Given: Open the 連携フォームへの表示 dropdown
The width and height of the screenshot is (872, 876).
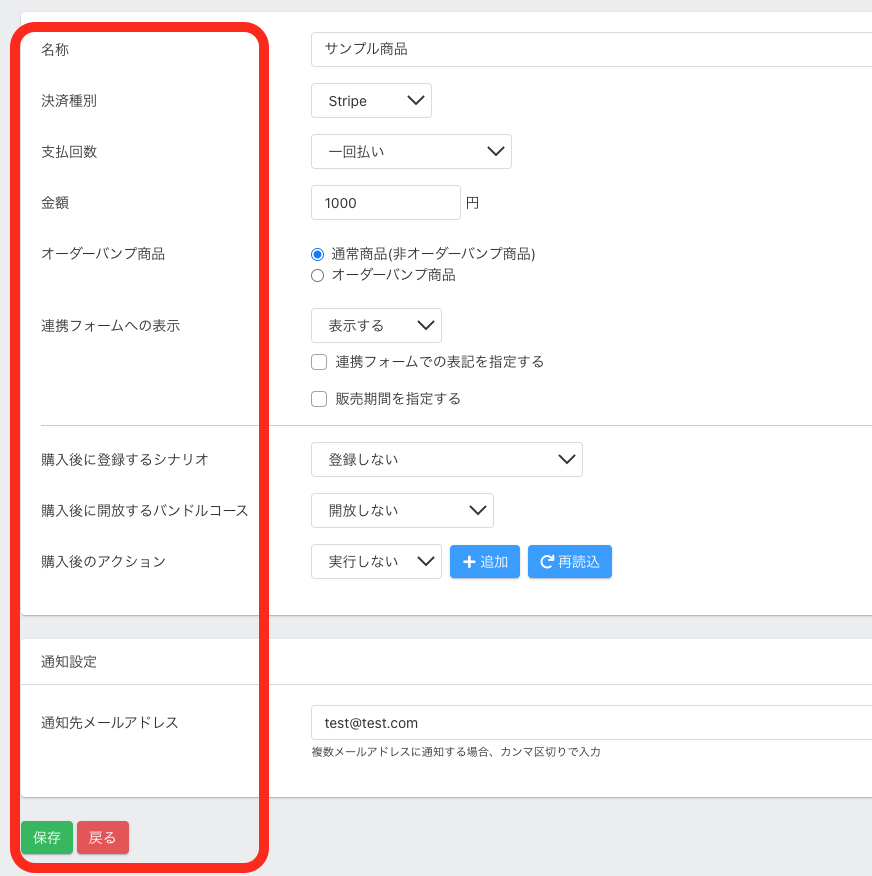Looking at the screenshot, I should click(376, 326).
